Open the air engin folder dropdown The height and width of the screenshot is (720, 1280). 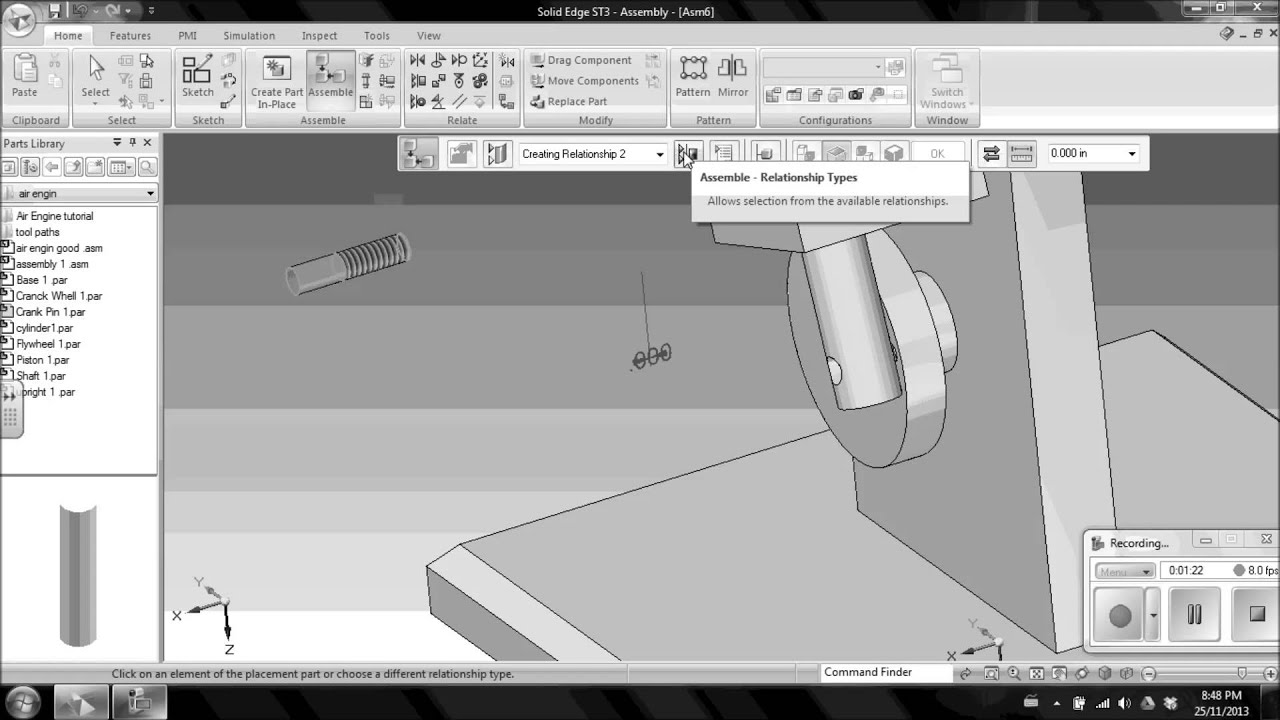point(150,193)
